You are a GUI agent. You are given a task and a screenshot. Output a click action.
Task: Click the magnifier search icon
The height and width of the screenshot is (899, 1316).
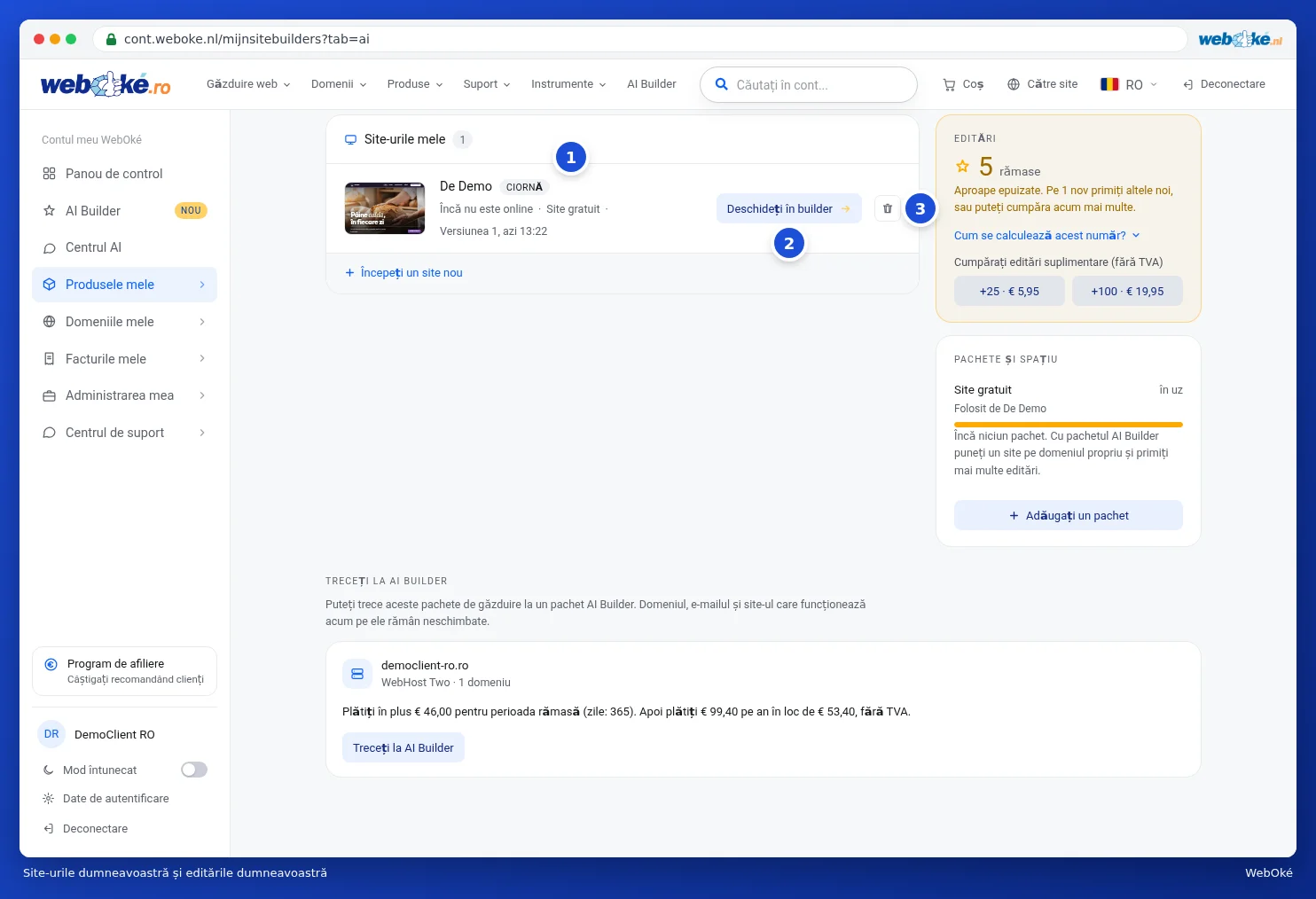pyautogui.click(x=722, y=84)
